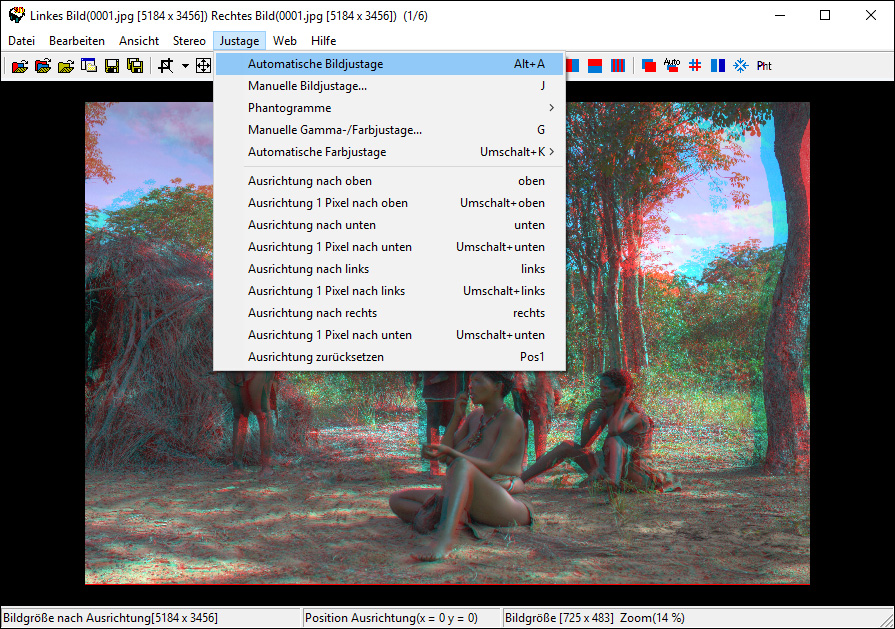Choose Manuelle Gamma-/Farbjustage...
895x629 pixels.
pyautogui.click(x=389, y=130)
